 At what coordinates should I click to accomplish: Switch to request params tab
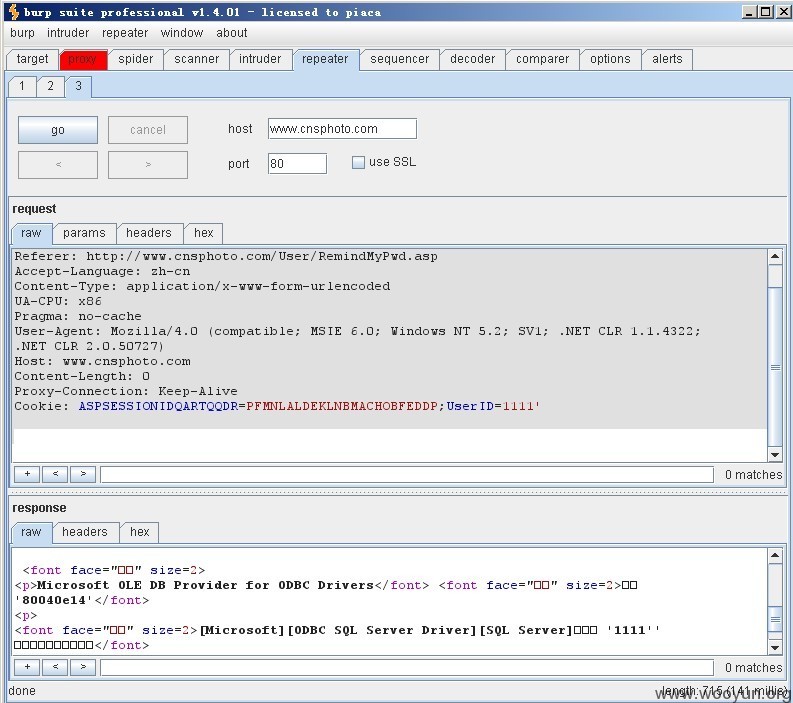(x=84, y=233)
